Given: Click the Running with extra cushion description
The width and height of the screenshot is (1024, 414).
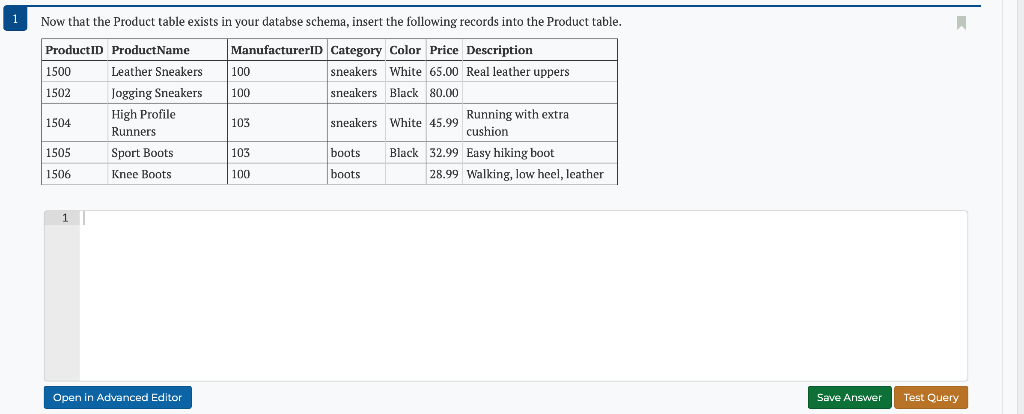Looking at the screenshot, I should 517,123.
